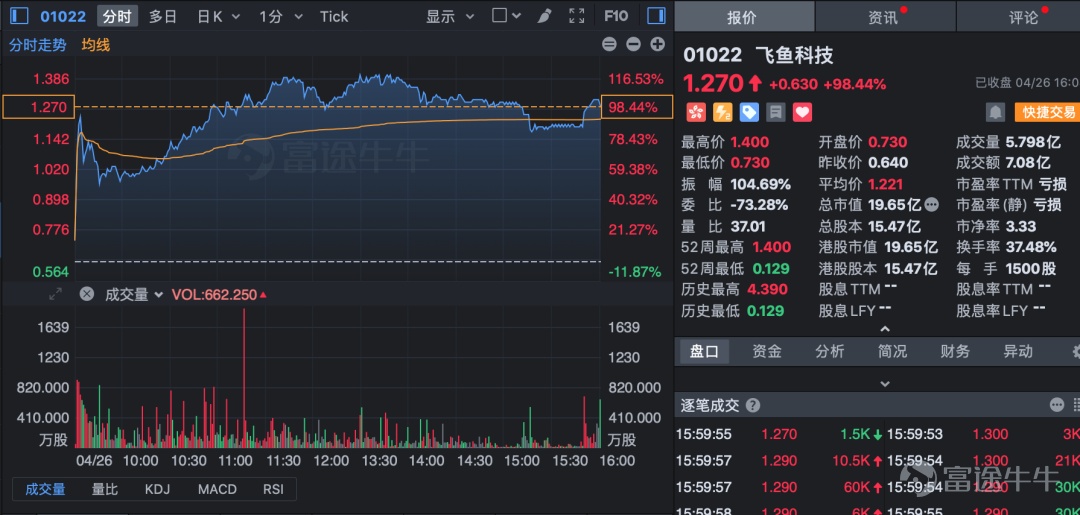
Task: Select the MACD indicator
Action: [x=217, y=490]
